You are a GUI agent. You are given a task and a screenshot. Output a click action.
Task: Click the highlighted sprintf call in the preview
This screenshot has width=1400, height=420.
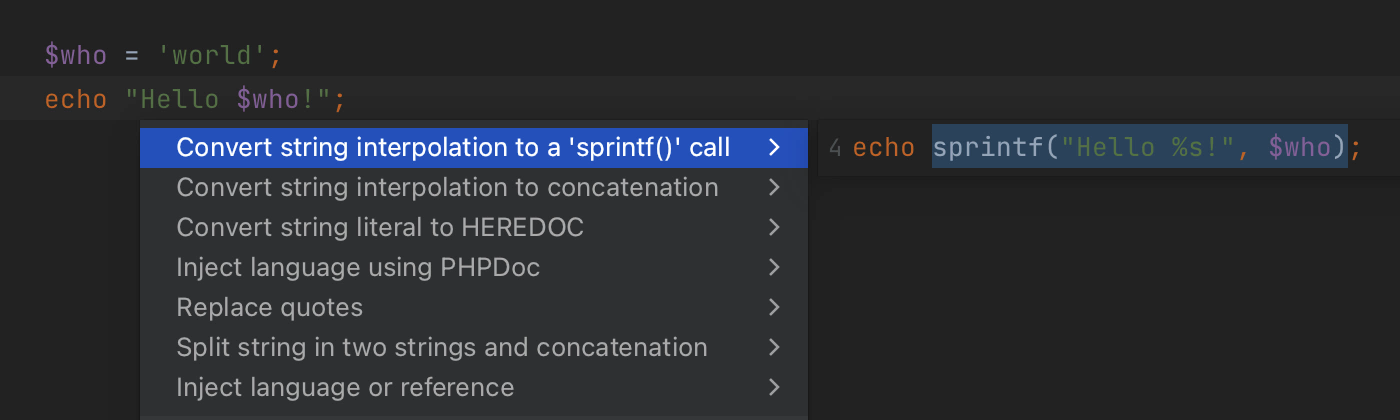pyautogui.click(x=1139, y=148)
